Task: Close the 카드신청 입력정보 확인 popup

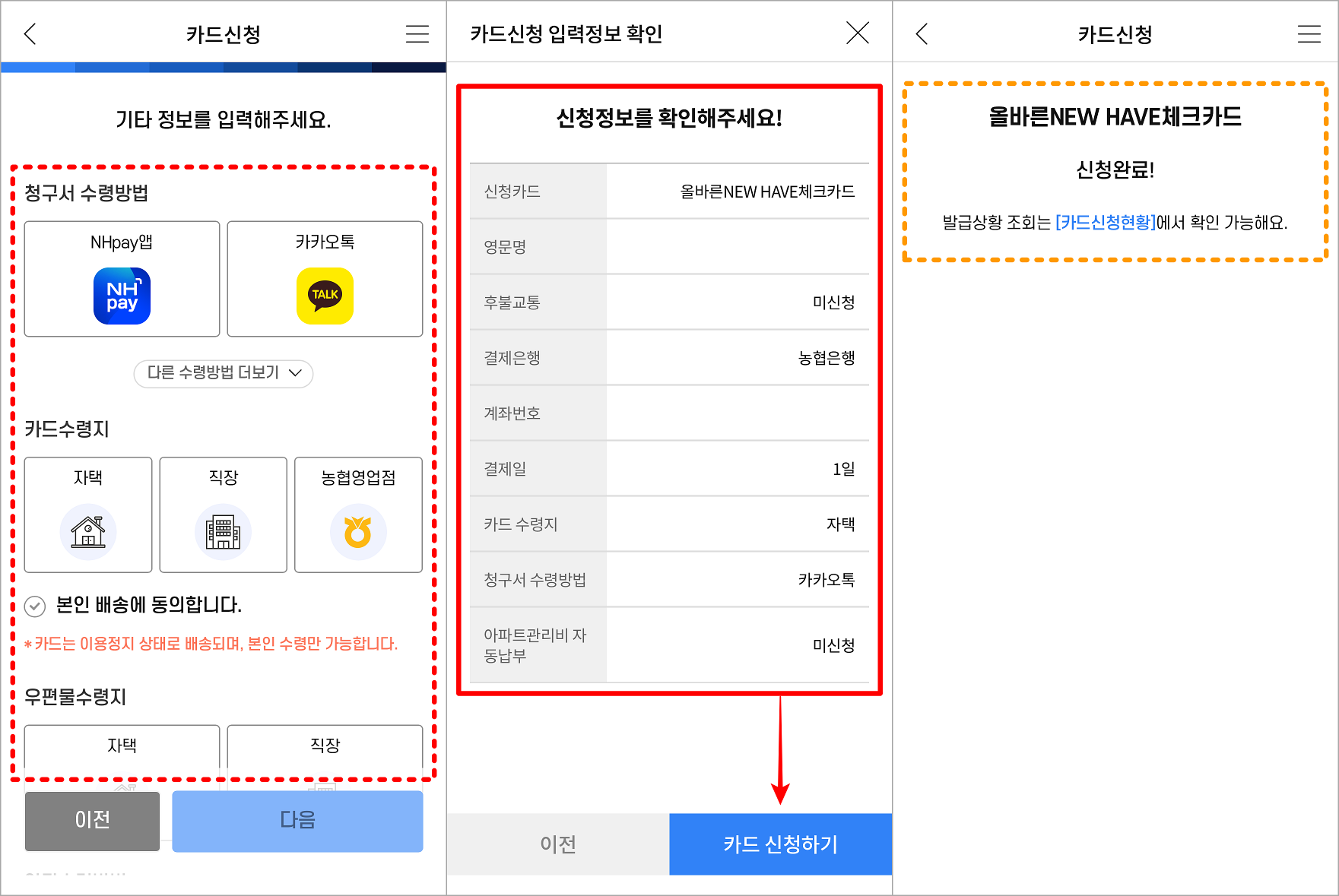Action: pyautogui.click(x=856, y=33)
